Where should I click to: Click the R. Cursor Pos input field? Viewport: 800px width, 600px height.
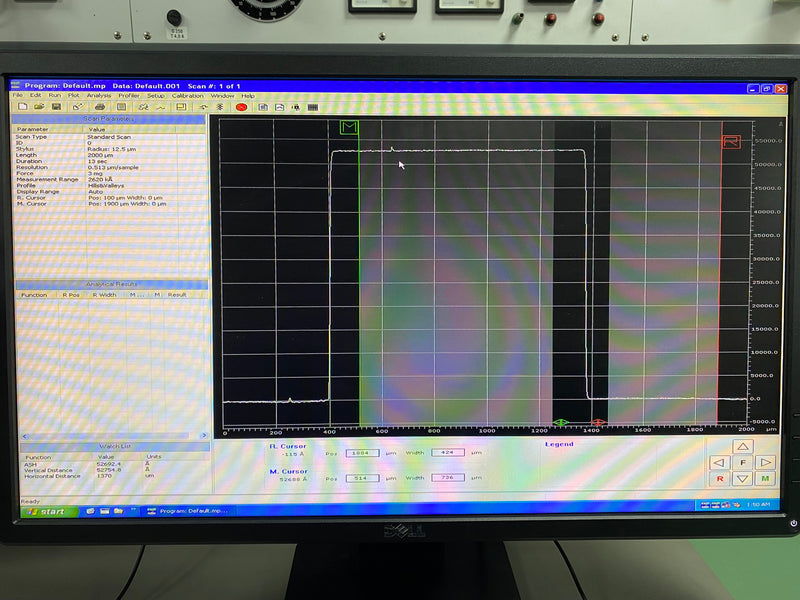point(362,453)
